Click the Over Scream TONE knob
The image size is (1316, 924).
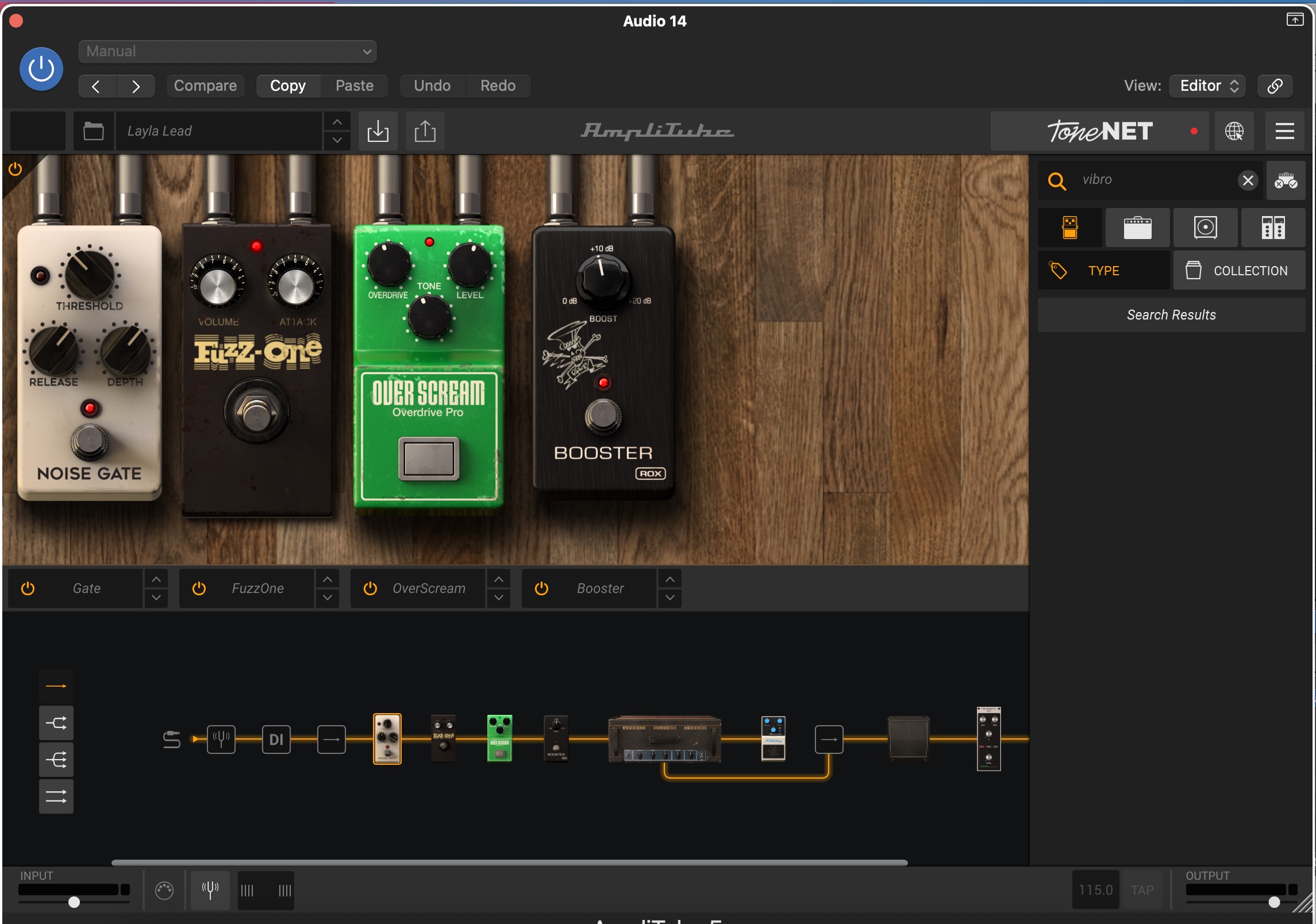pyautogui.click(x=429, y=317)
